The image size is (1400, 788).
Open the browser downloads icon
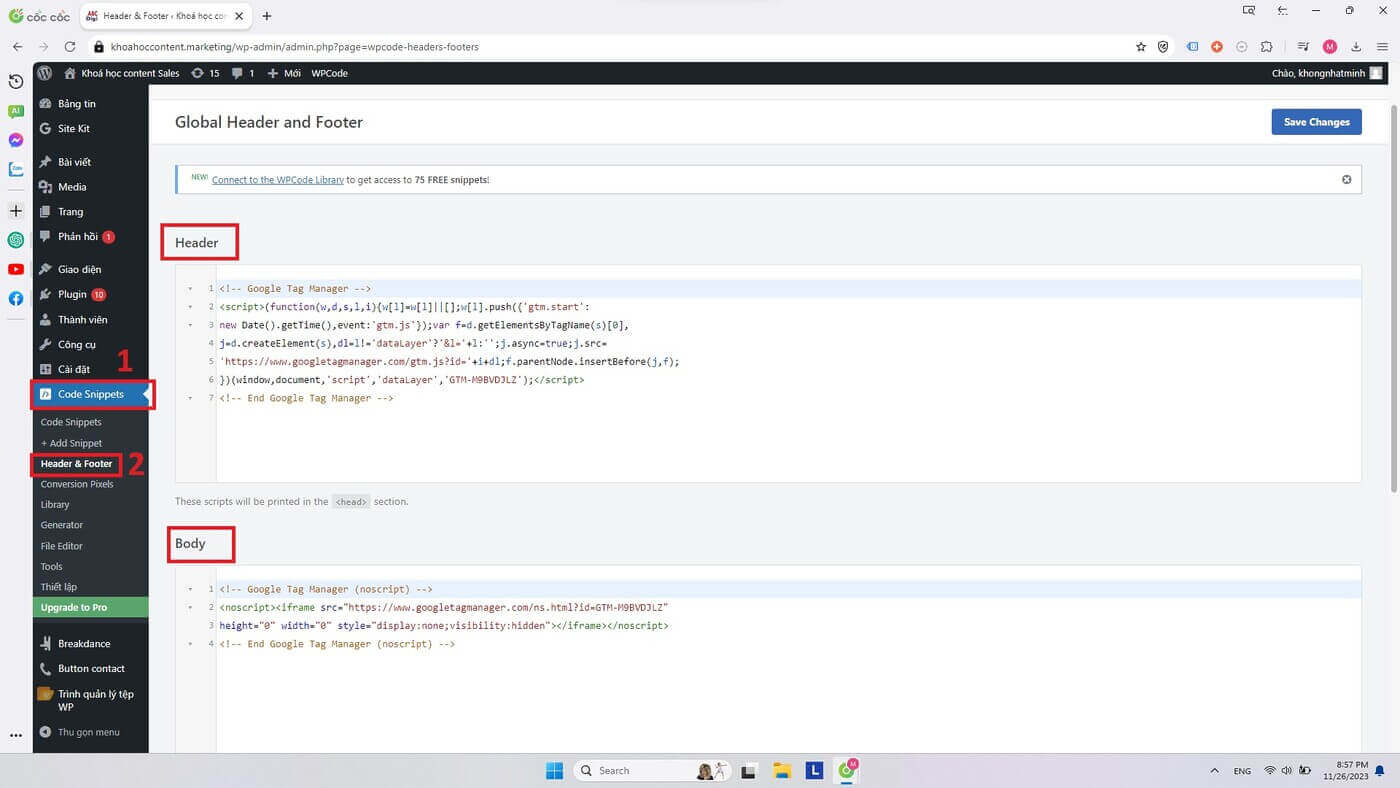pos(1356,47)
